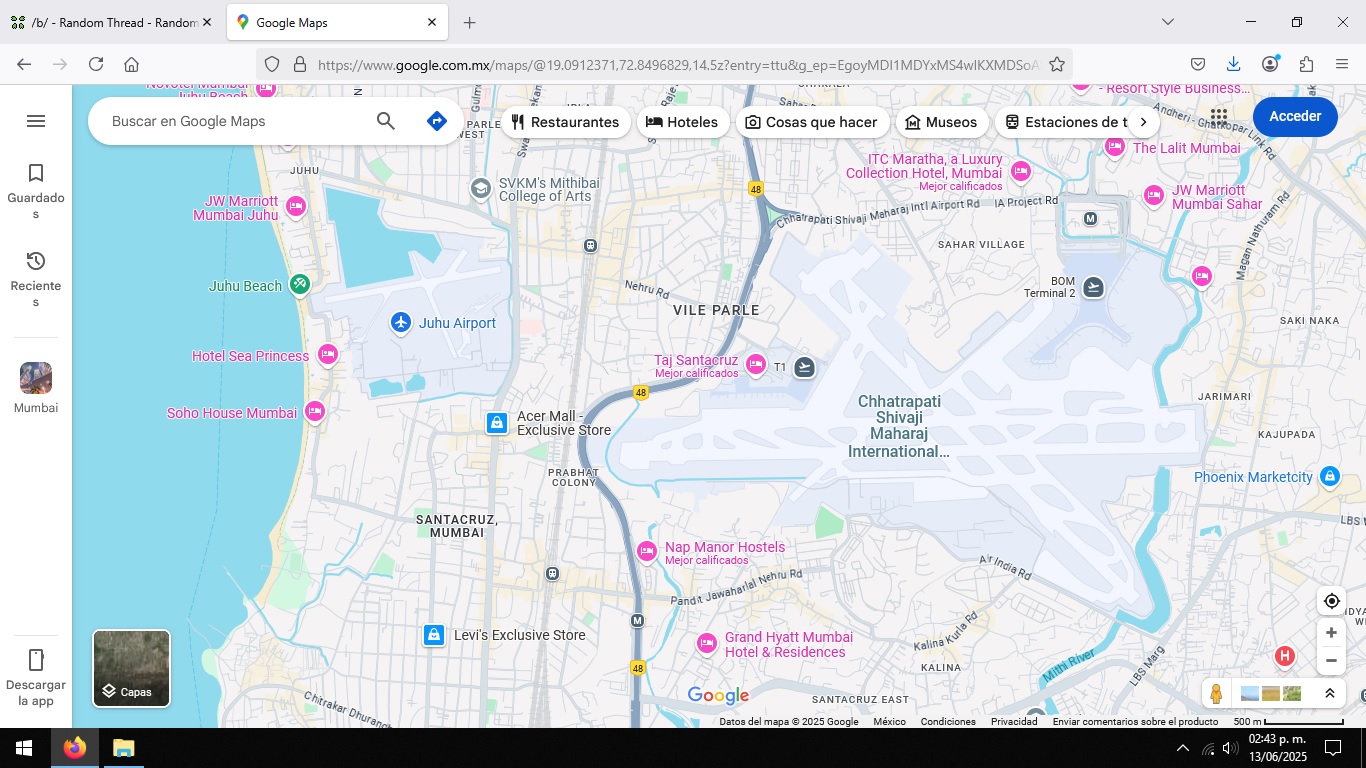Bookmark this page with star
The width and height of the screenshot is (1366, 768).
coord(1056,64)
